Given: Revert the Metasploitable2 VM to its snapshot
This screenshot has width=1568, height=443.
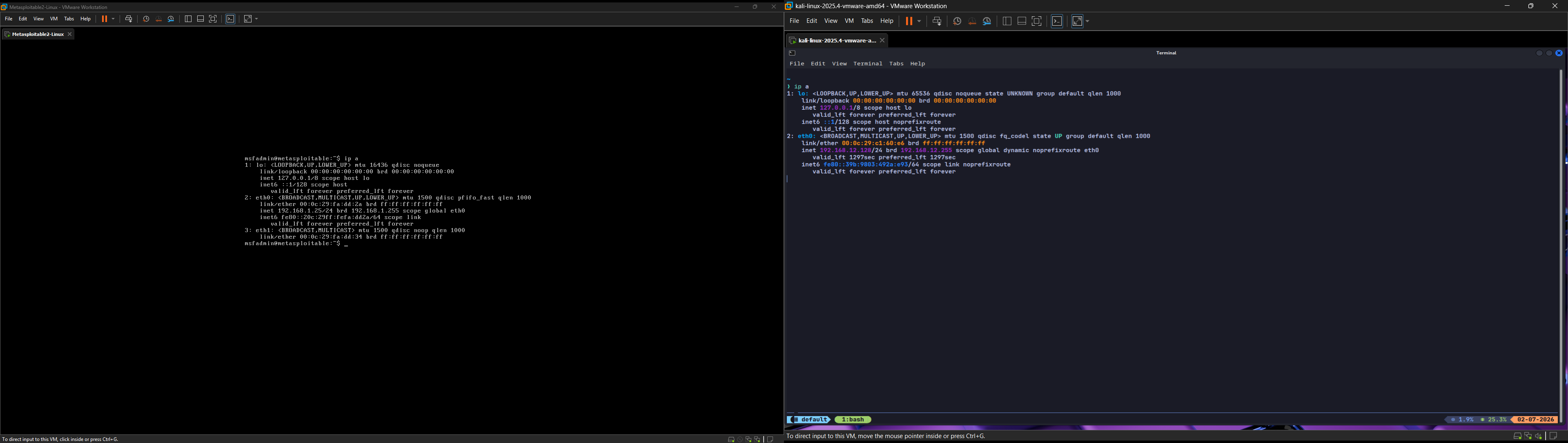Looking at the screenshot, I should point(159,19).
